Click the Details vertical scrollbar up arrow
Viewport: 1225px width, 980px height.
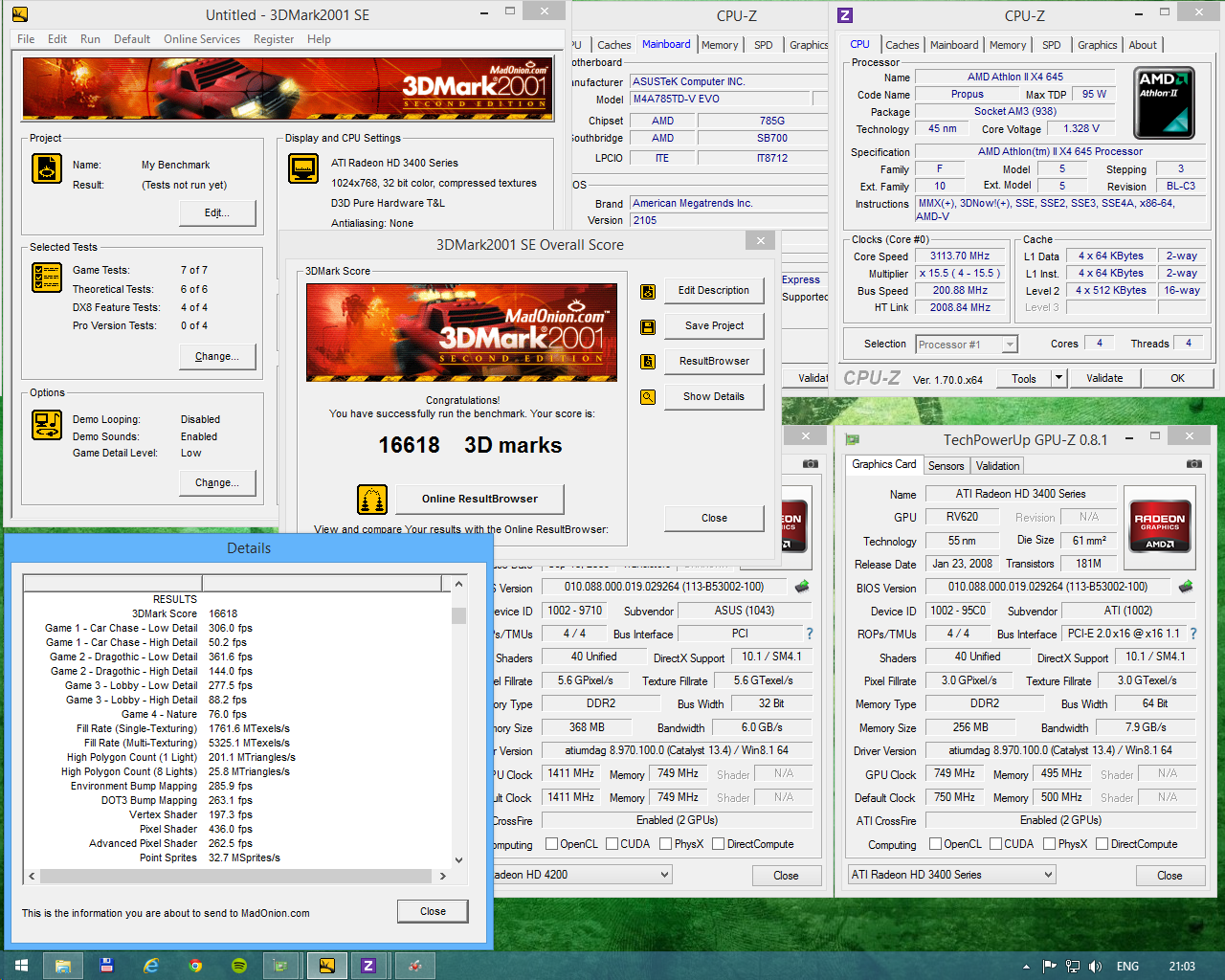tap(458, 584)
